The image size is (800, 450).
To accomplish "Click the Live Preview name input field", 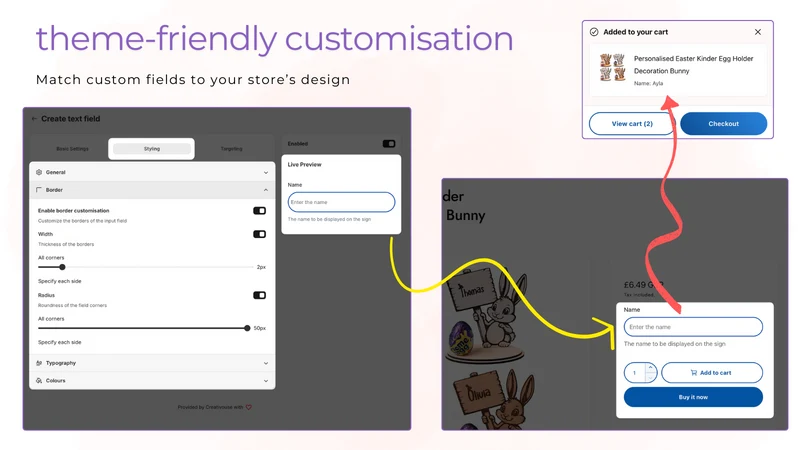I will [x=341, y=202].
